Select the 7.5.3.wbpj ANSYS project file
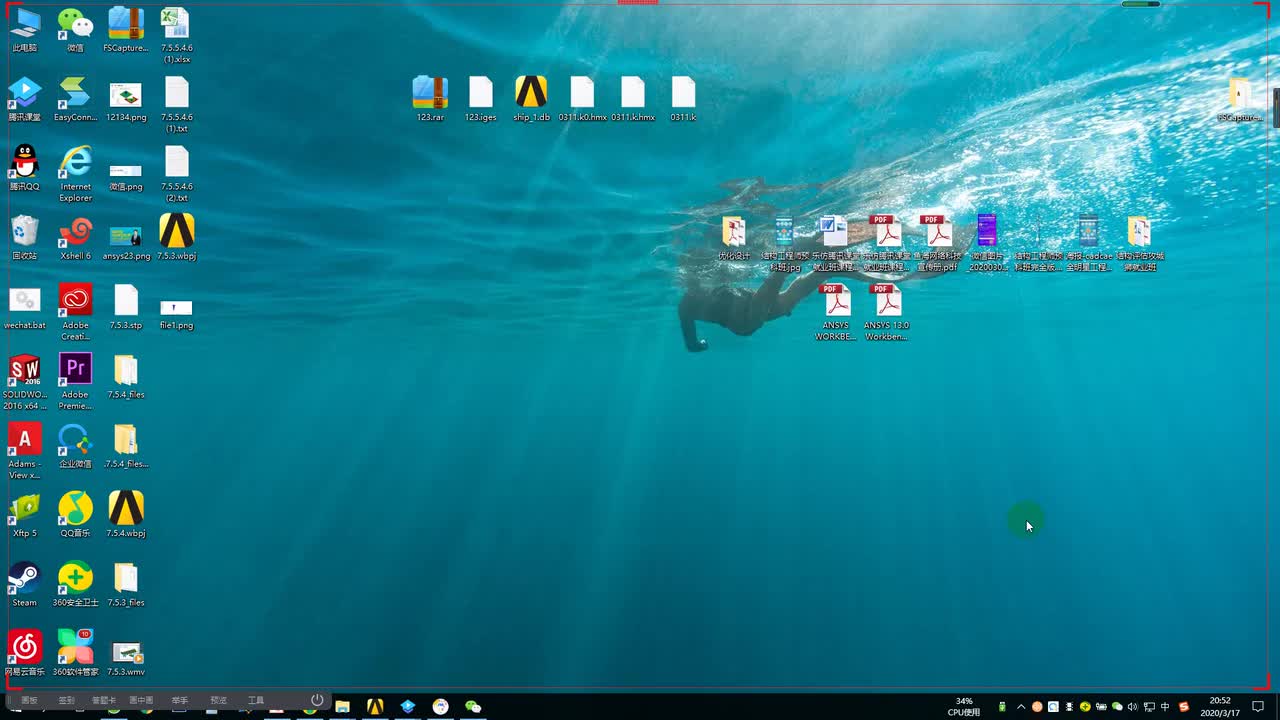 pyautogui.click(x=177, y=237)
